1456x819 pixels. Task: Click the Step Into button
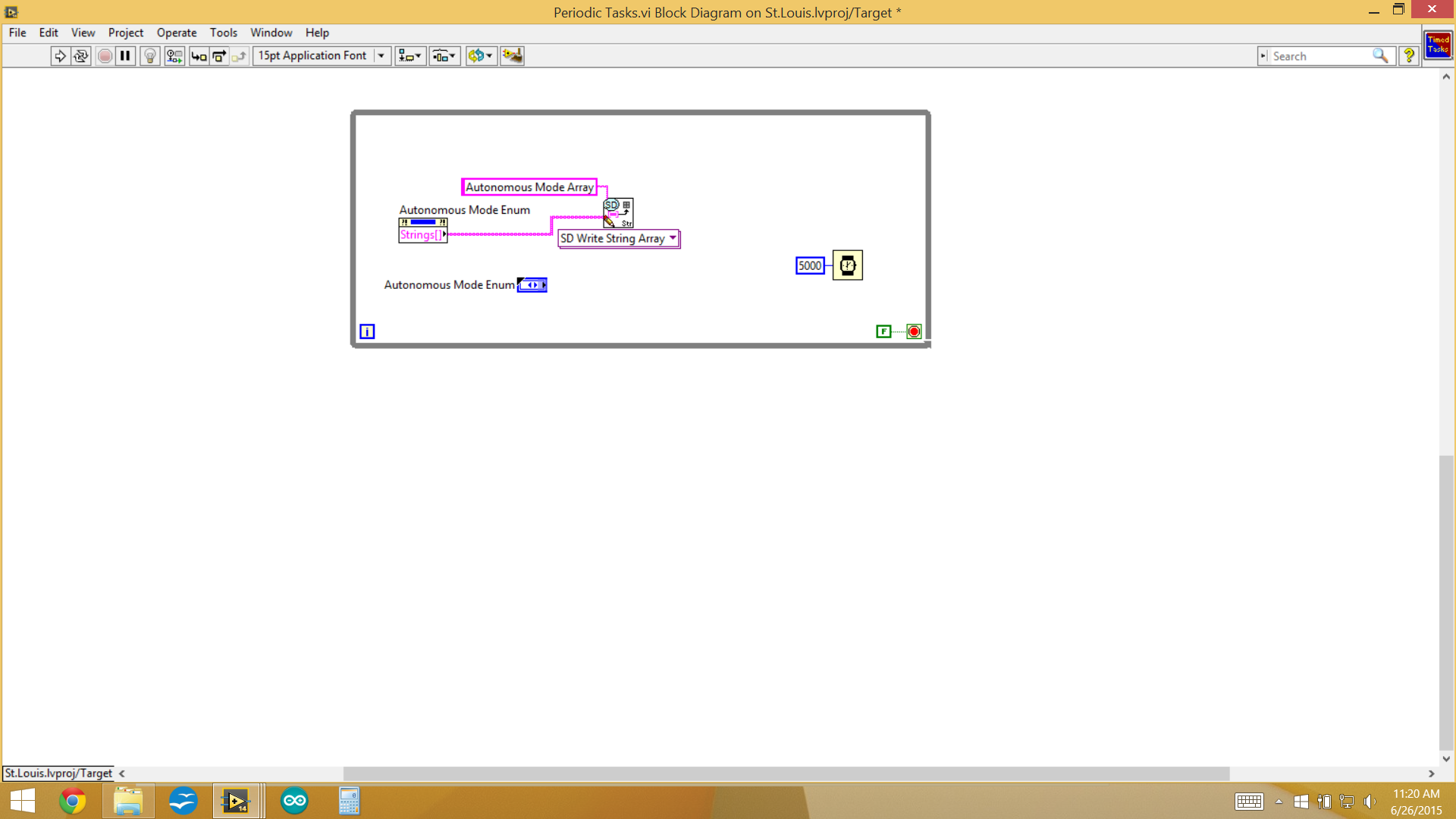[199, 55]
